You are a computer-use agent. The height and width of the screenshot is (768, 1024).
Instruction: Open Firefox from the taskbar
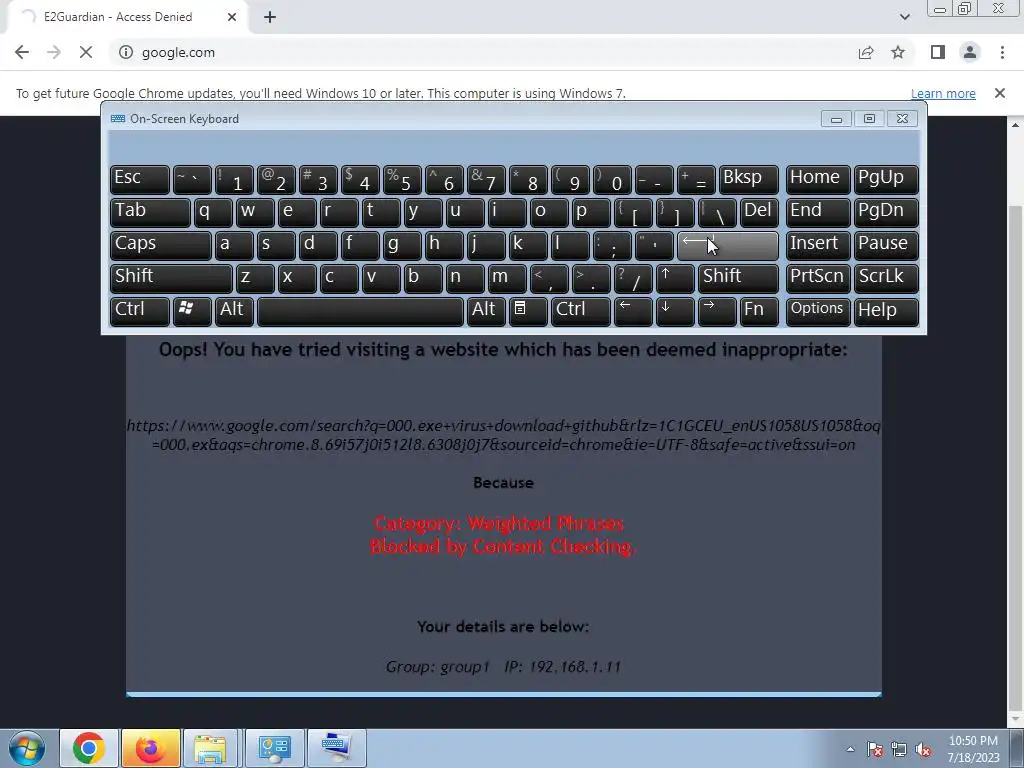pyautogui.click(x=150, y=748)
